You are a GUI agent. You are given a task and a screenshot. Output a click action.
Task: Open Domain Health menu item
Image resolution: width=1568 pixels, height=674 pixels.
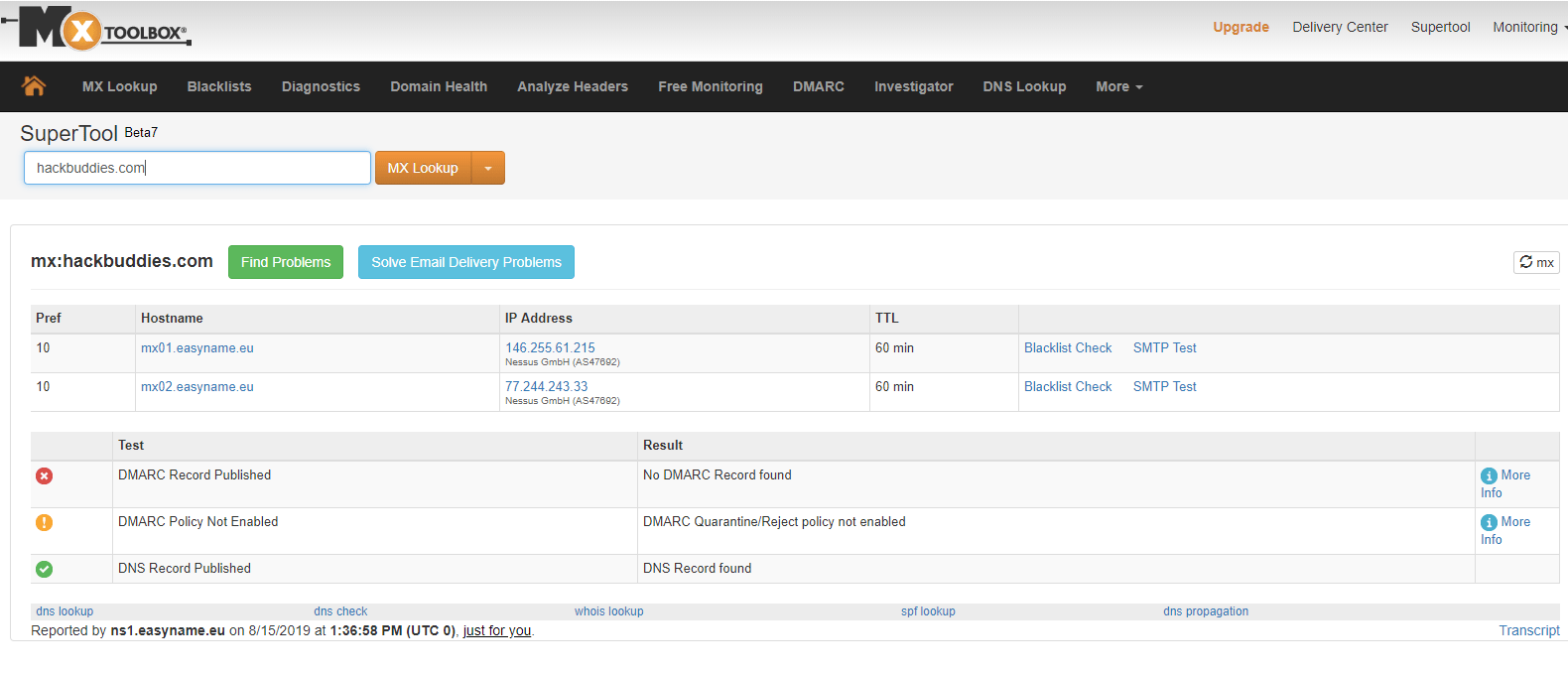[x=439, y=86]
